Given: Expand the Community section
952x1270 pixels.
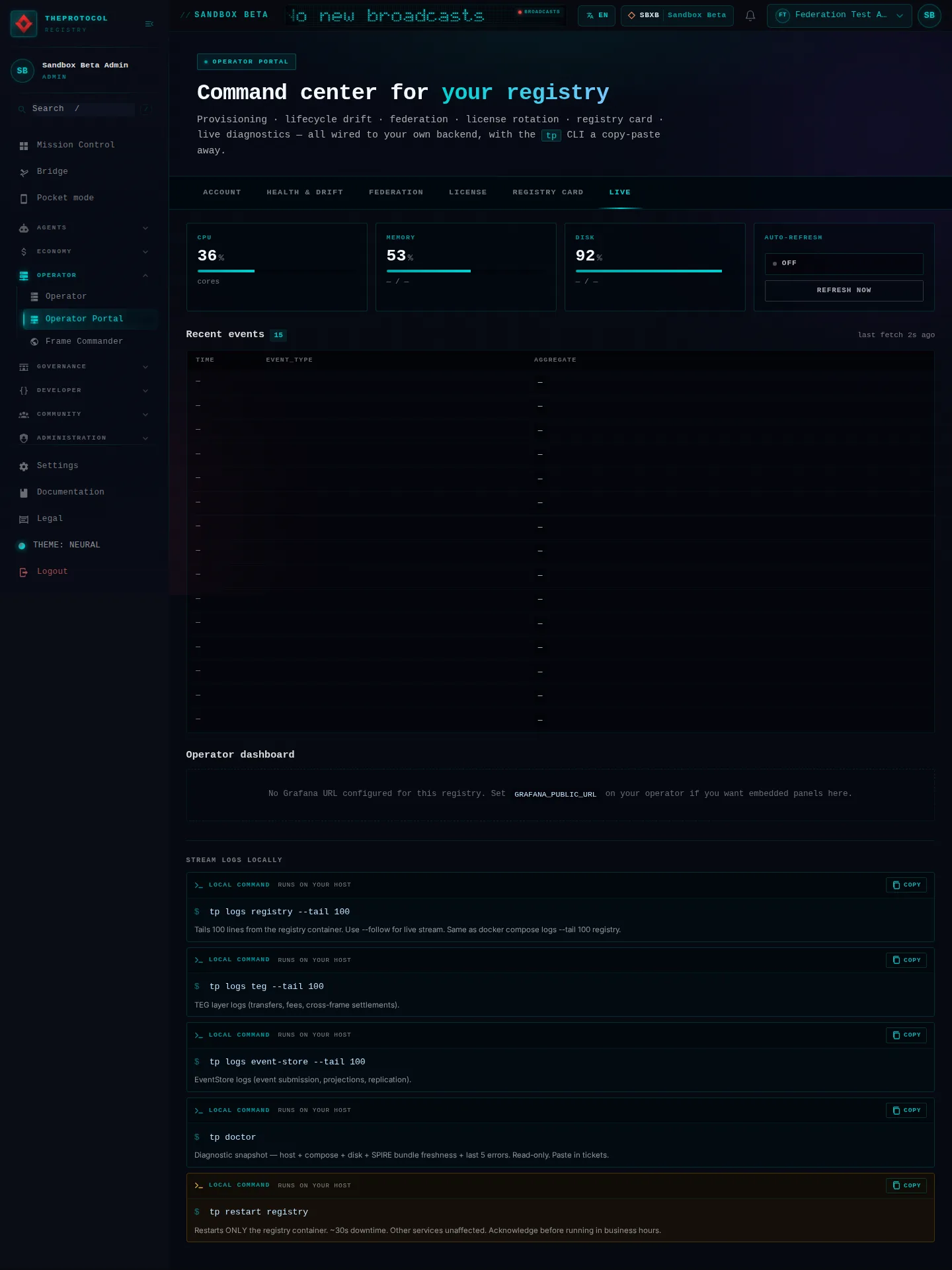Looking at the screenshot, I should tap(84, 415).
